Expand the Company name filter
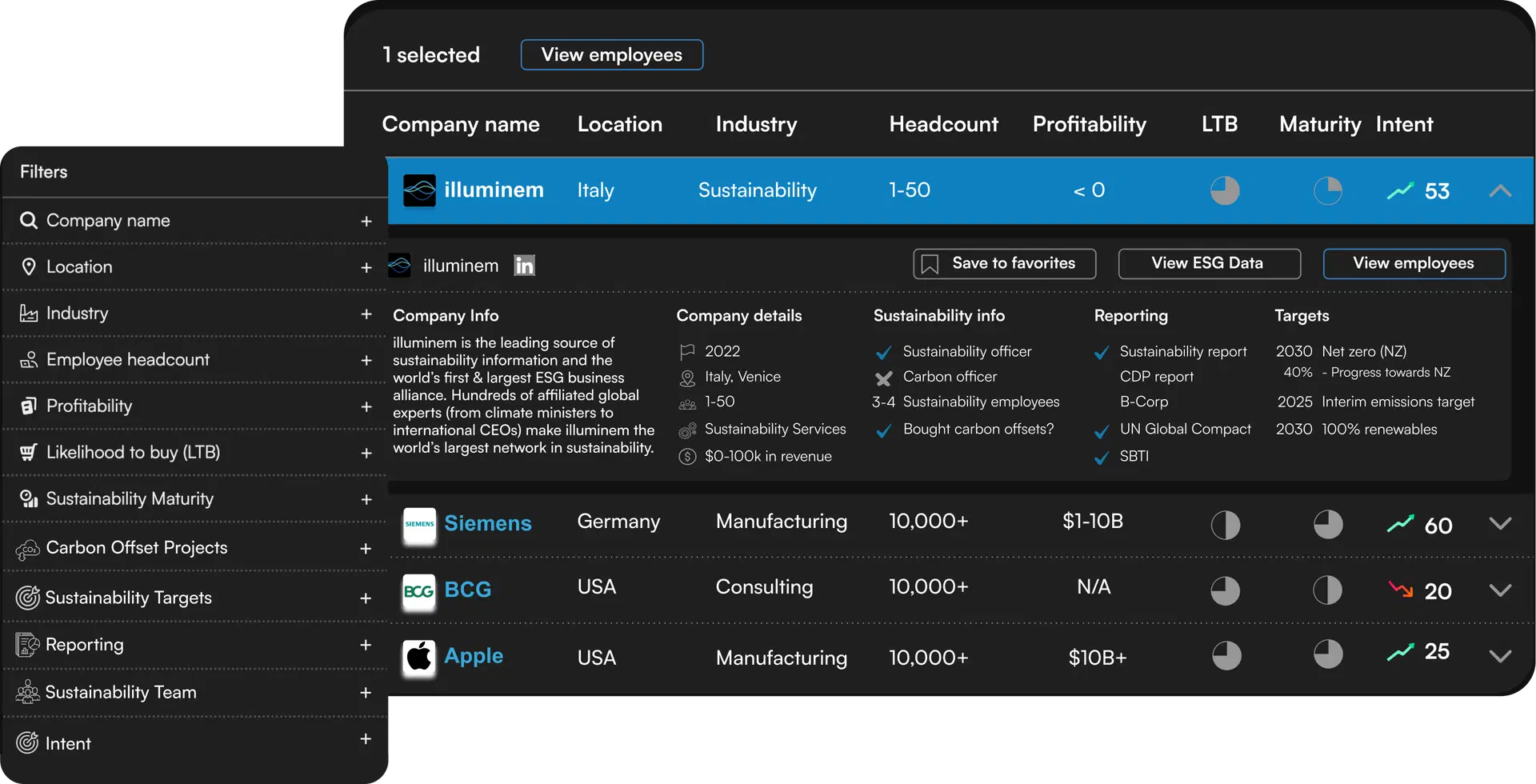1536x784 pixels. [366, 221]
